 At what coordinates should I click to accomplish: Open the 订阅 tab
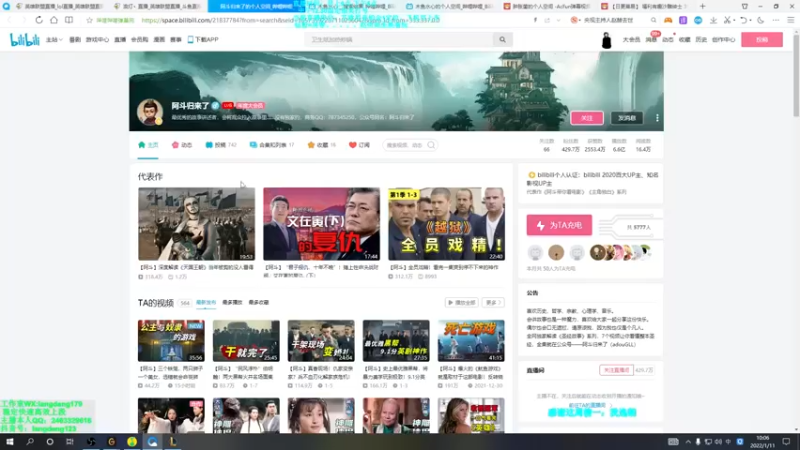pyautogui.click(x=359, y=145)
